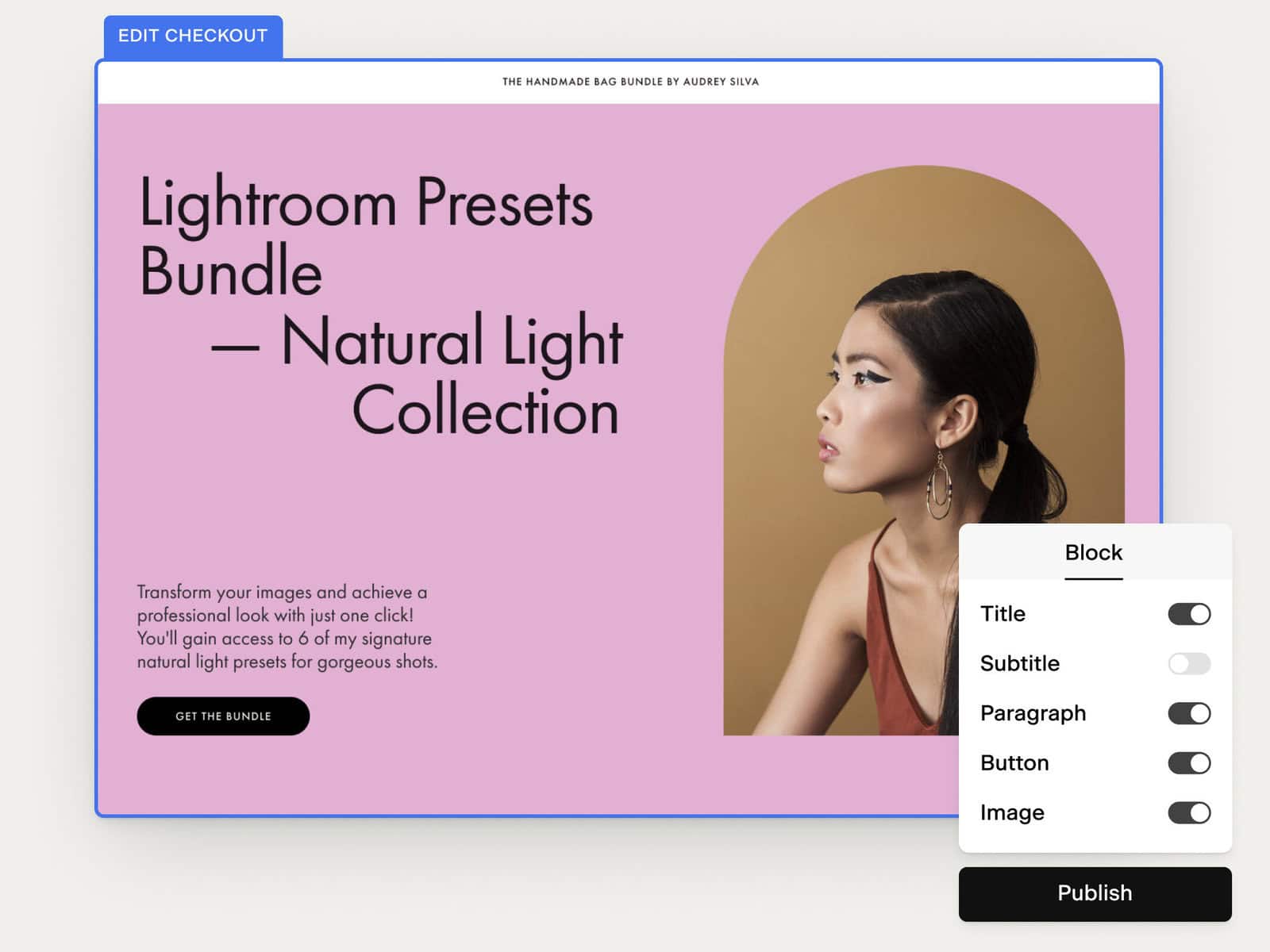Image resolution: width=1270 pixels, height=952 pixels.
Task: Click the Subtitle label in Block panel
Action: point(1020,663)
